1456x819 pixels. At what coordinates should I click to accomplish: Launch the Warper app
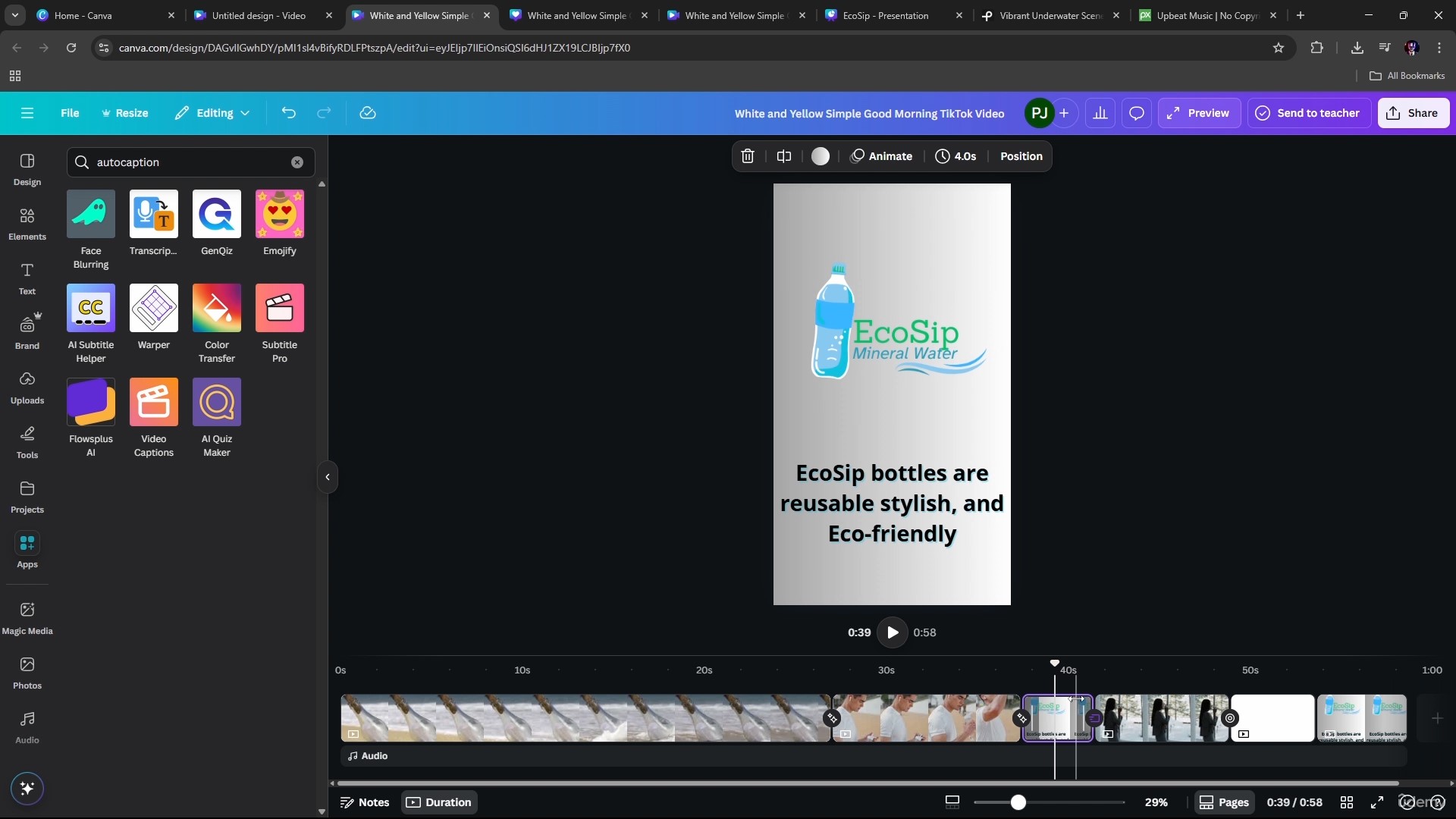point(154,308)
